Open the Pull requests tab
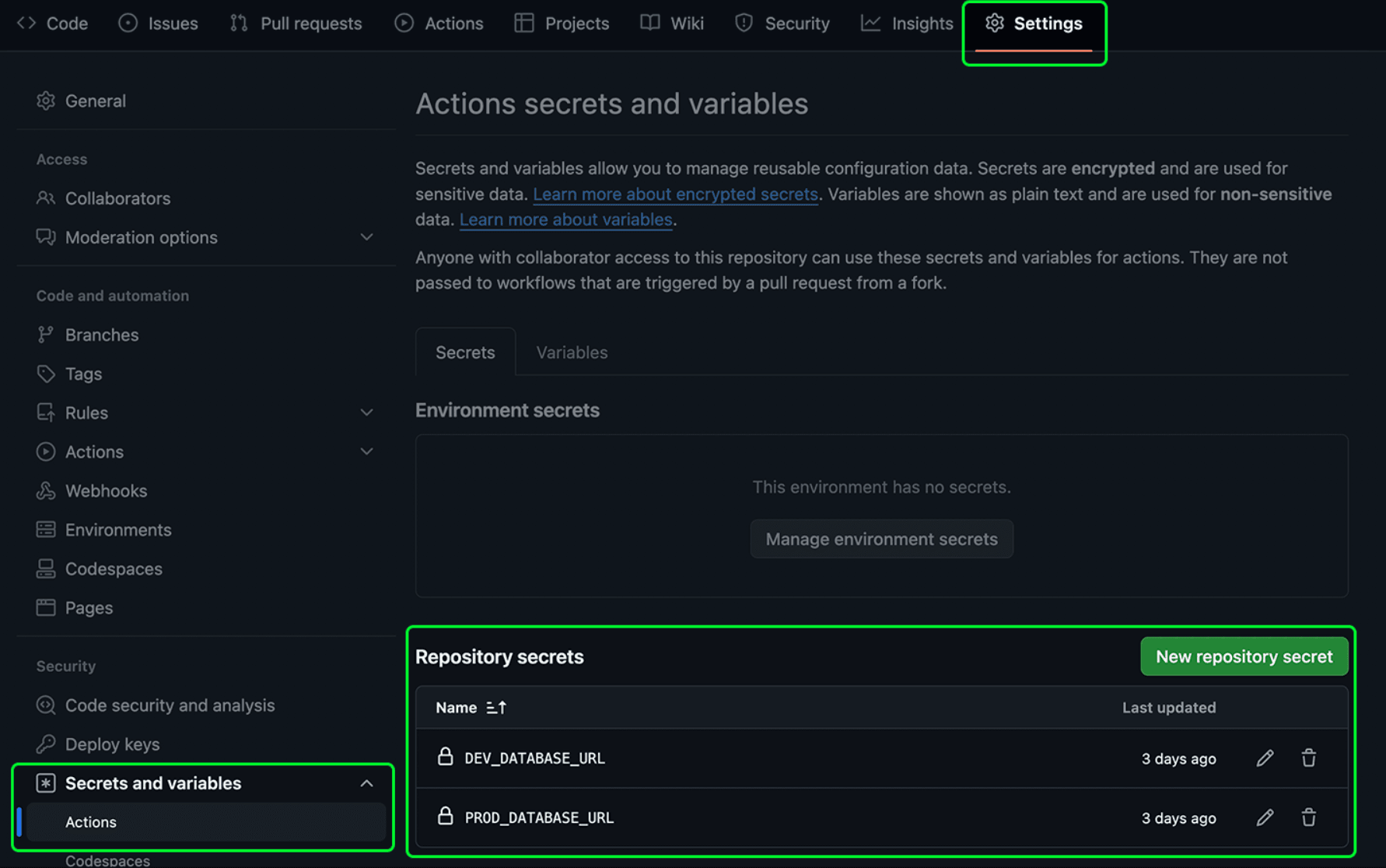Viewport: 1386px width, 868px height. click(296, 23)
